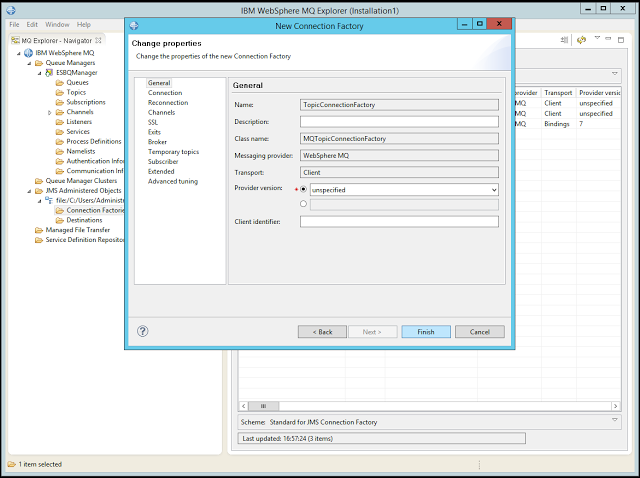
Task: Collapse the Queue Managers node
Action: 29,63
